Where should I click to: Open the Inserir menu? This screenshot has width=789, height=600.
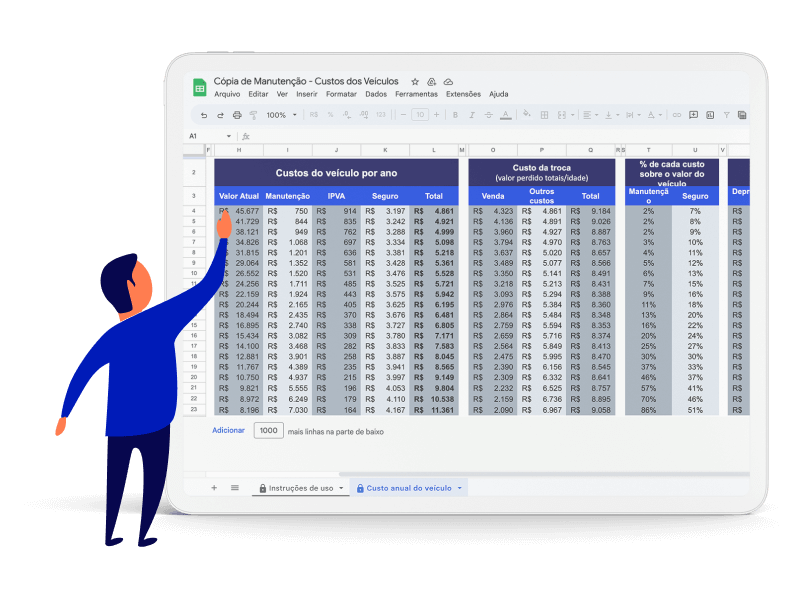306,94
